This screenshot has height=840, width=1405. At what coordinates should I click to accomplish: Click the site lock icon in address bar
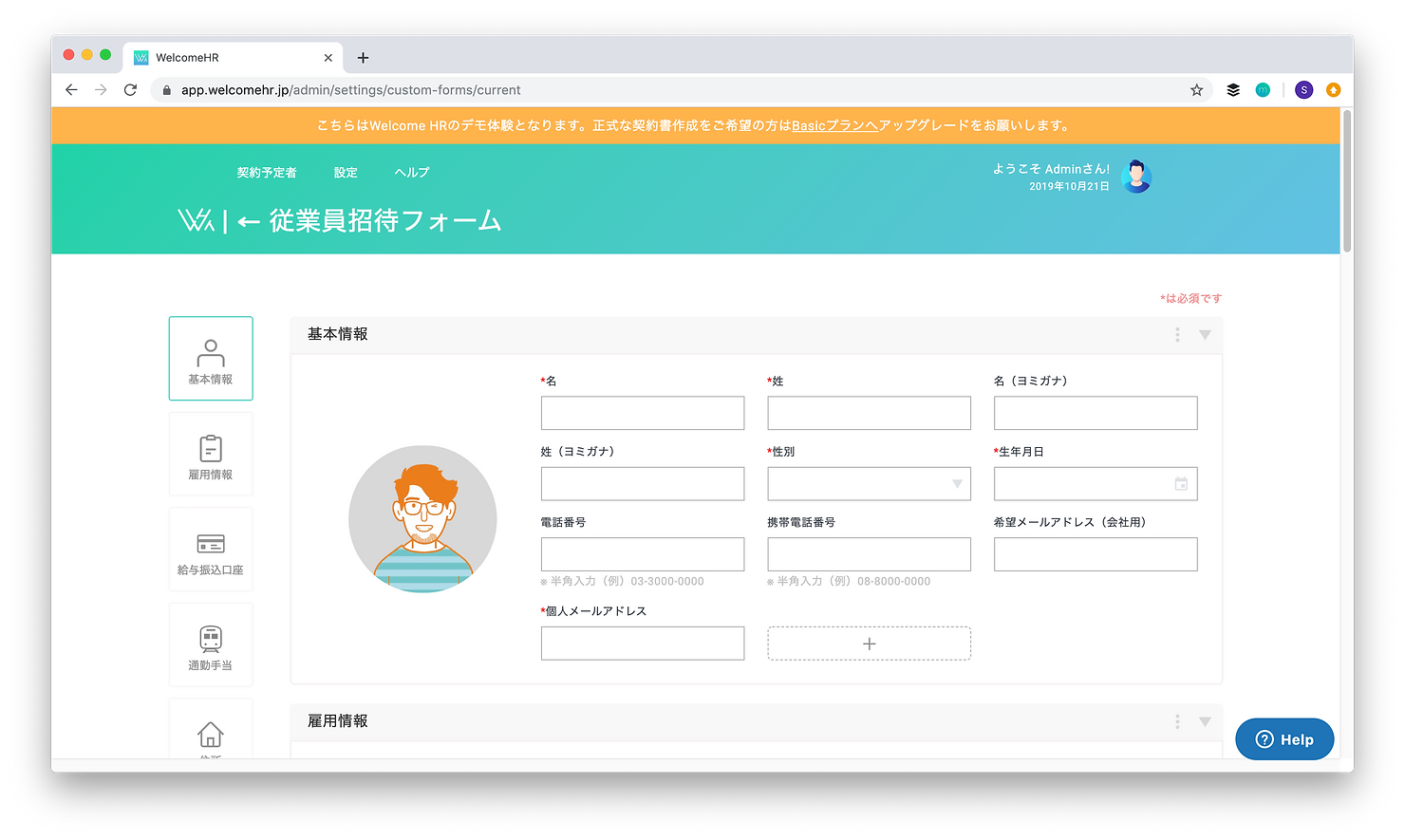167,90
